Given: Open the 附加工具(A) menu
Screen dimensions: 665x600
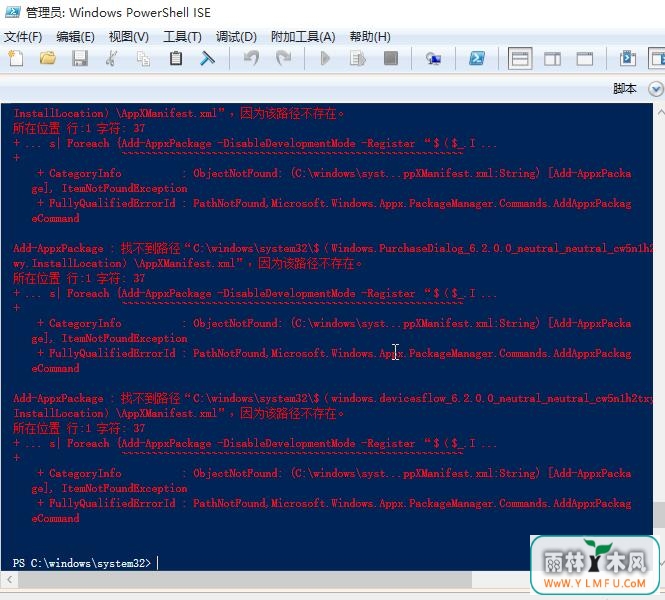Looking at the screenshot, I should point(303,37).
